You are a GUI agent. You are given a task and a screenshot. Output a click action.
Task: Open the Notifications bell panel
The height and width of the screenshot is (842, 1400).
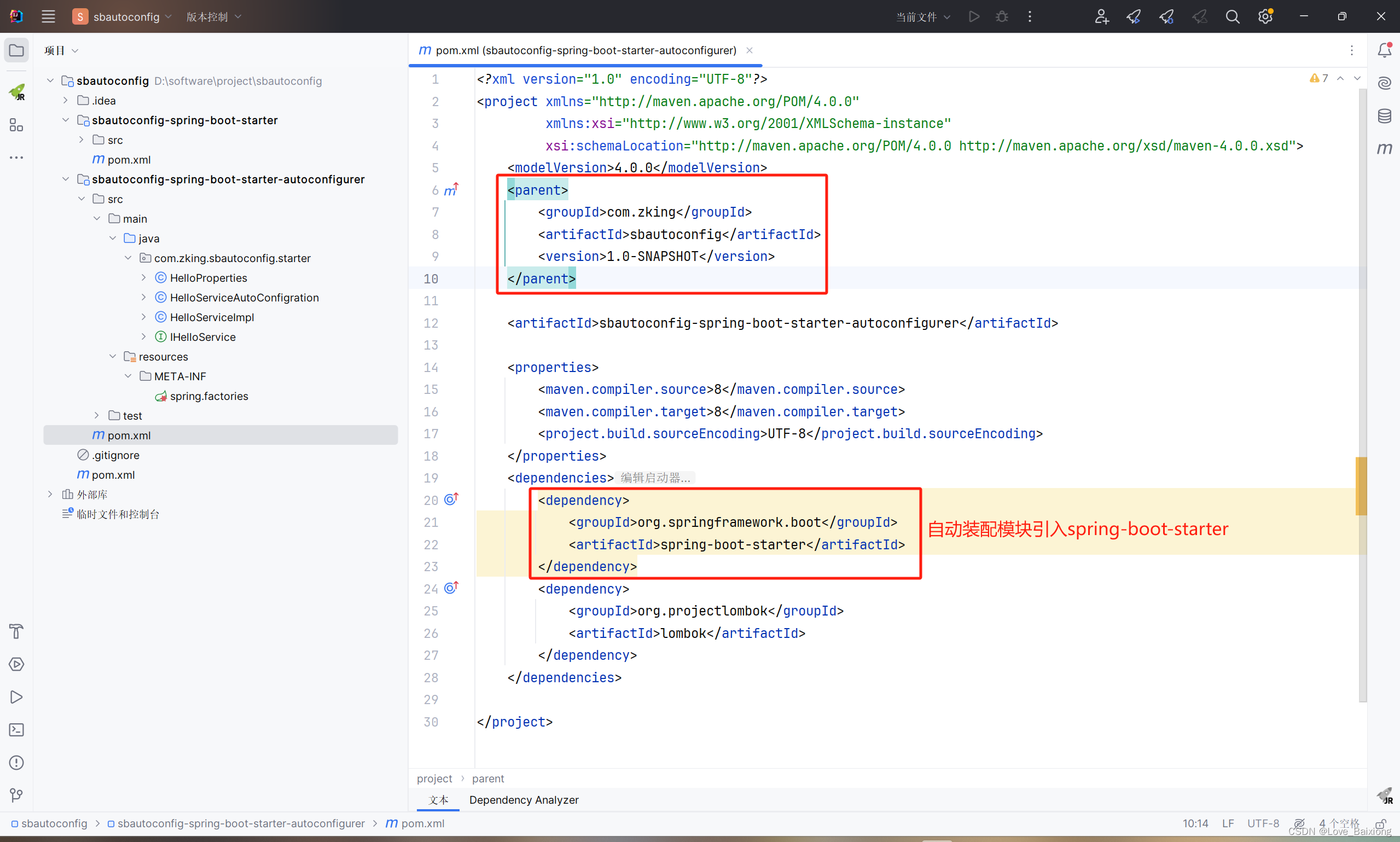1384,50
